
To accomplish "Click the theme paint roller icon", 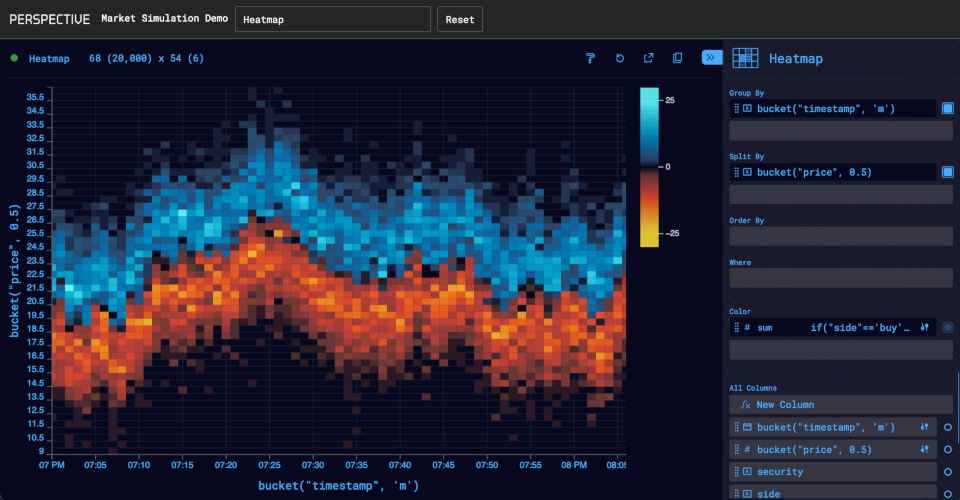I will tap(591, 58).
